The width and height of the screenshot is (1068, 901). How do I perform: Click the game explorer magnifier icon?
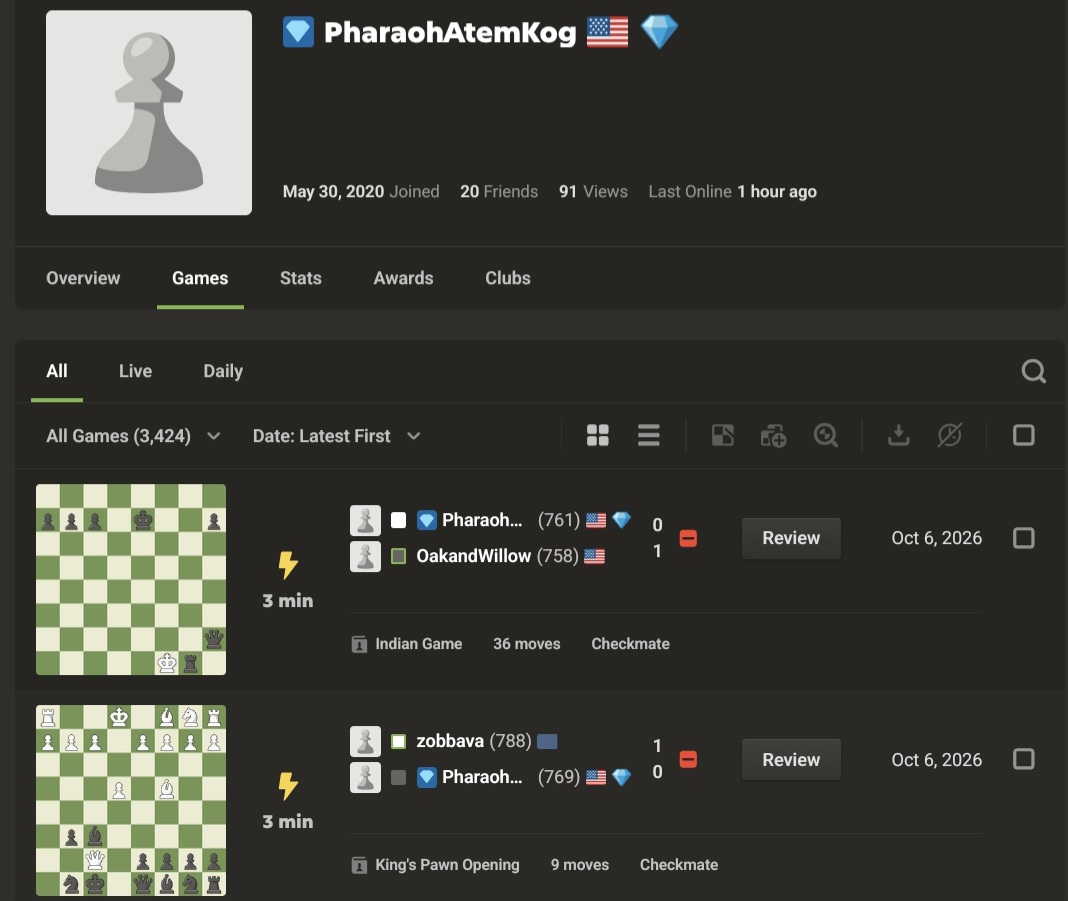(826, 435)
